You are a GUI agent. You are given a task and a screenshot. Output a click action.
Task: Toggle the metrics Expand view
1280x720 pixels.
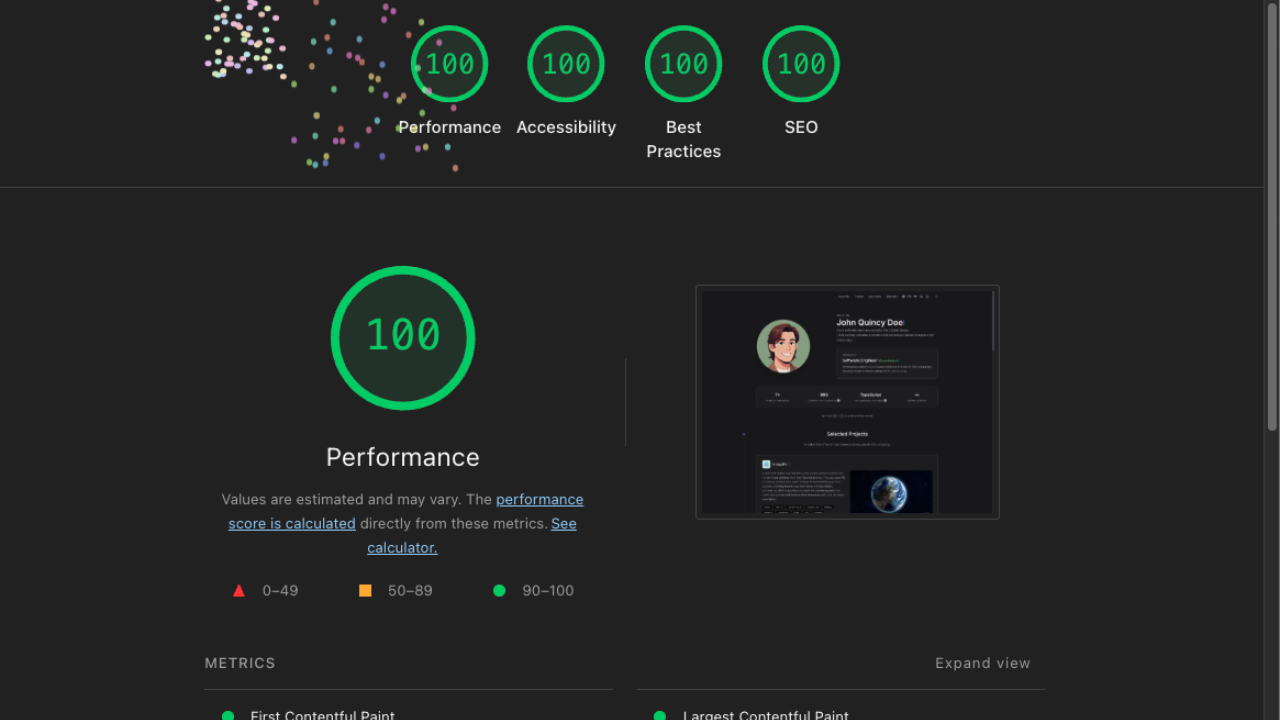(x=982, y=663)
